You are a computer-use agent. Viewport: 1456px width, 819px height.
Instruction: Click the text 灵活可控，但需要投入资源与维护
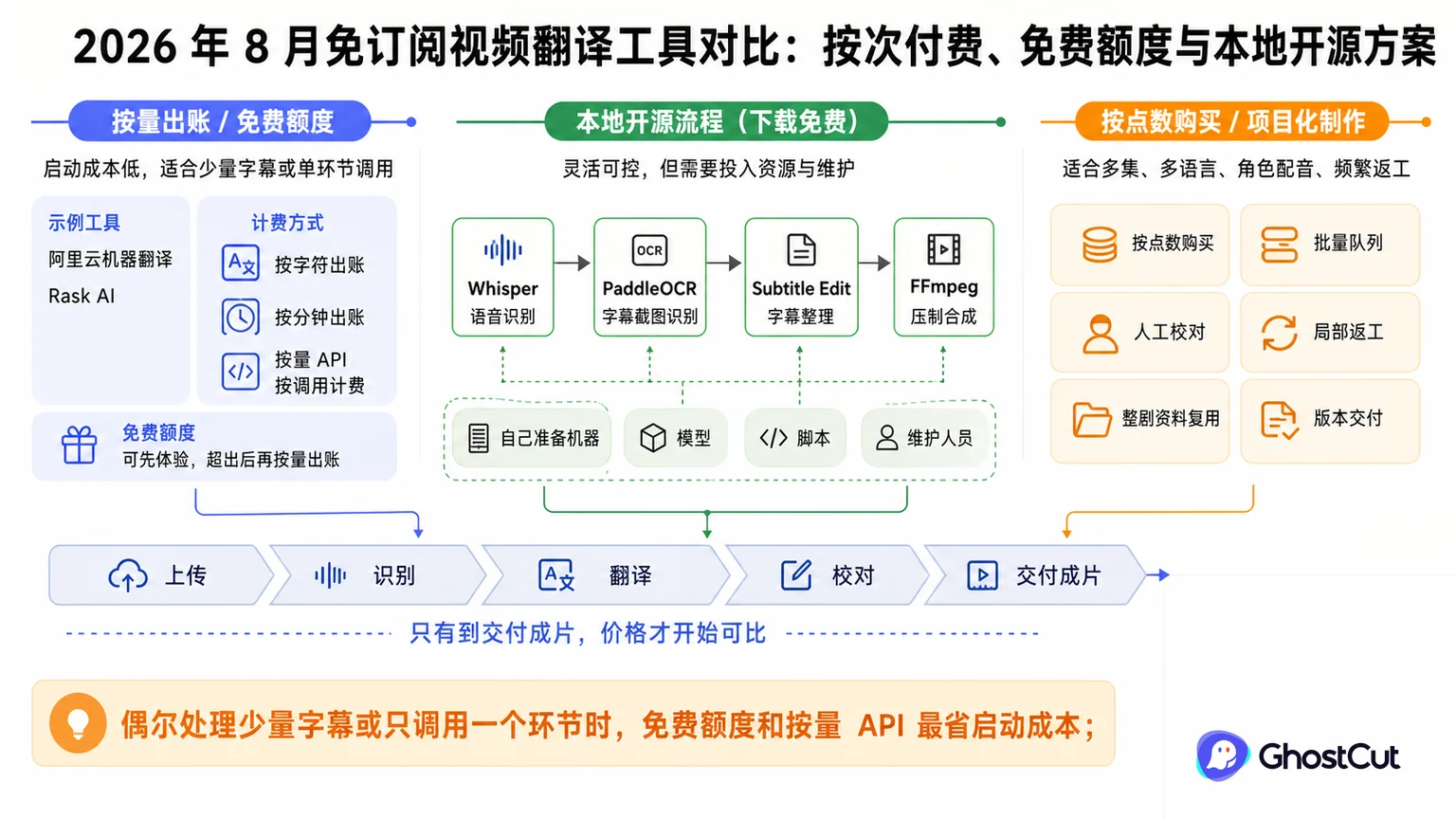click(709, 169)
